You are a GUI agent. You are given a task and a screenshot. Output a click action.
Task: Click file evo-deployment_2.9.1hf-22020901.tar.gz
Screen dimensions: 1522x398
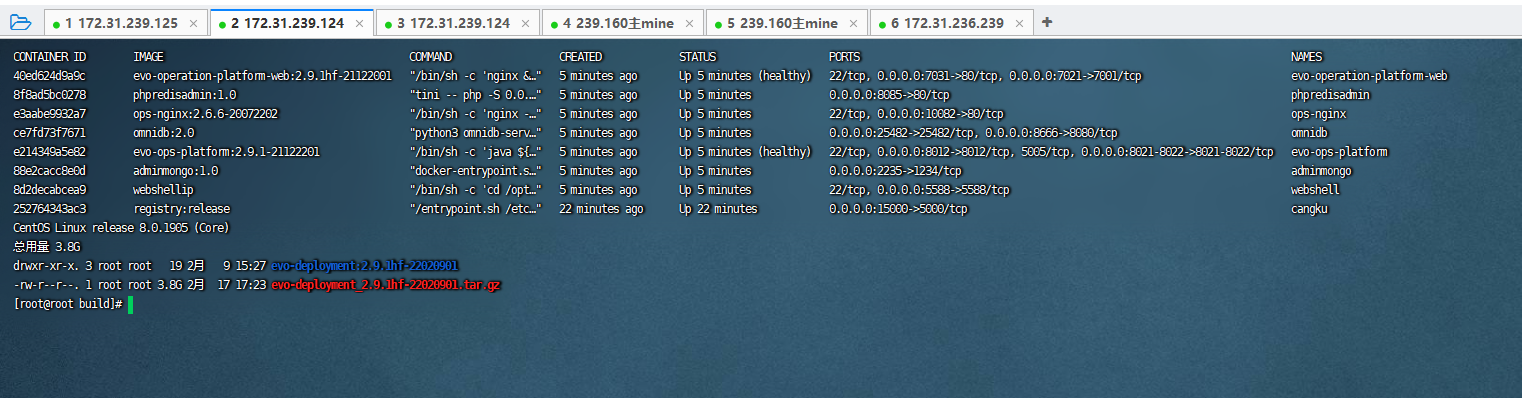pos(386,285)
